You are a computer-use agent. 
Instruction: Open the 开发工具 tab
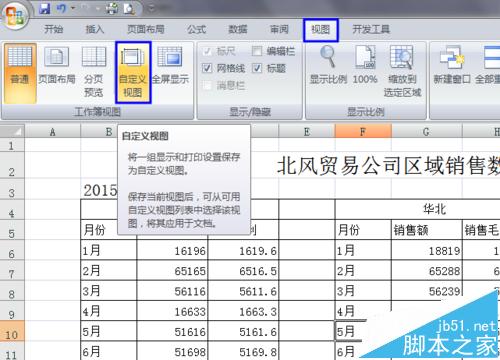[x=371, y=29]
